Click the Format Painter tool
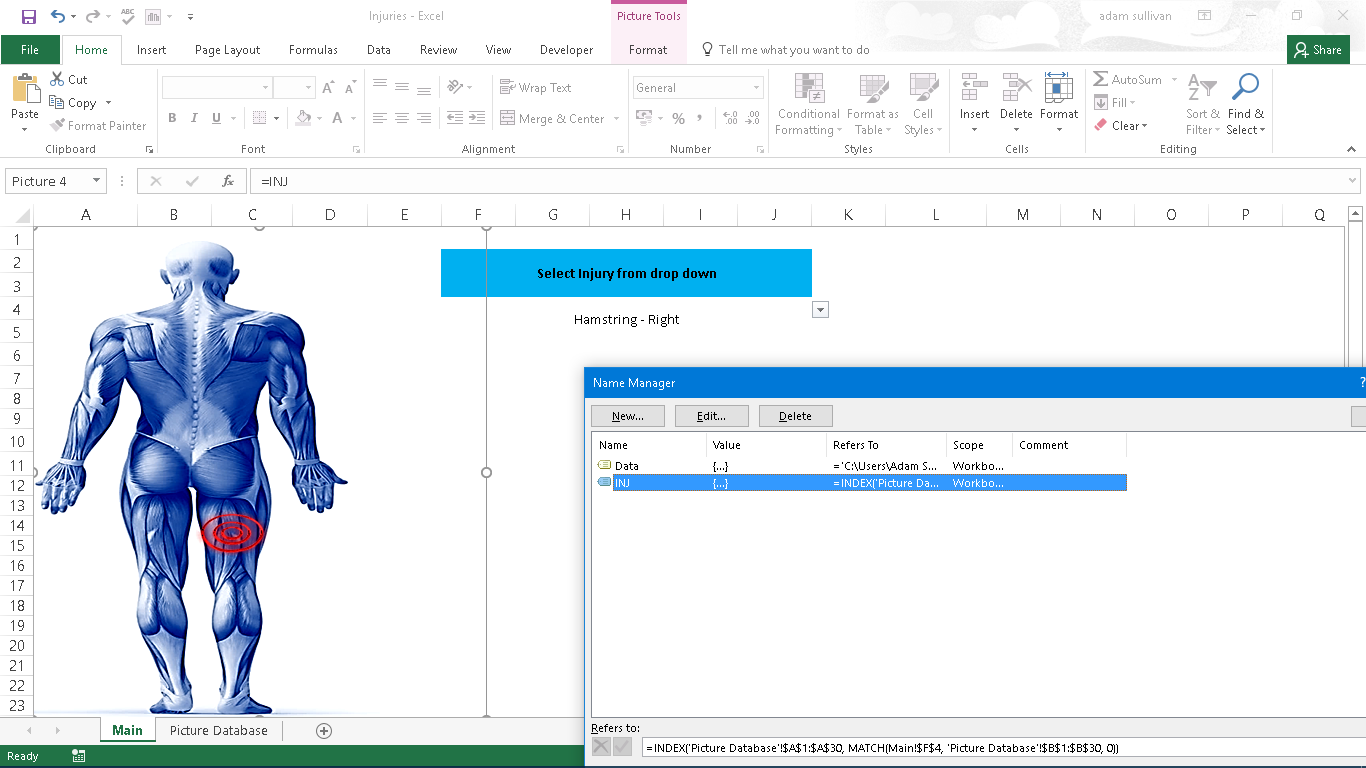Screen dimensions: 1366x768 click(98, 126)
